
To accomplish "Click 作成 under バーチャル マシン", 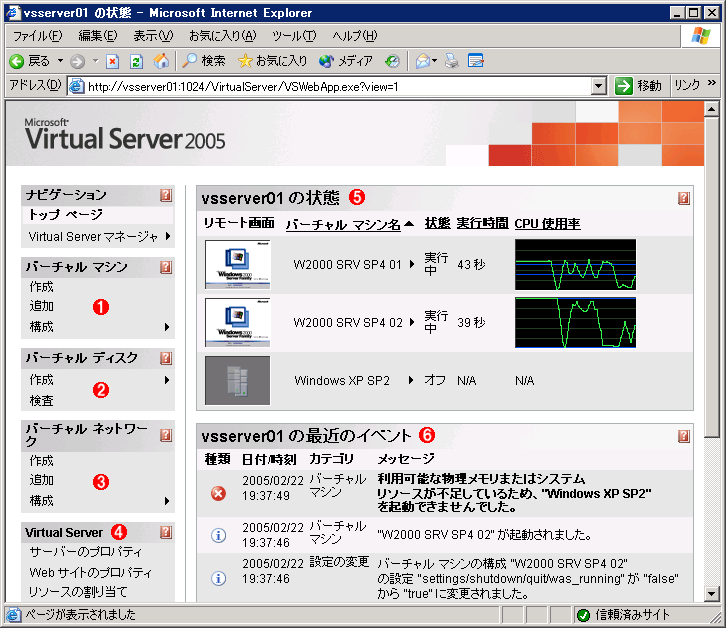I will 42,287.
